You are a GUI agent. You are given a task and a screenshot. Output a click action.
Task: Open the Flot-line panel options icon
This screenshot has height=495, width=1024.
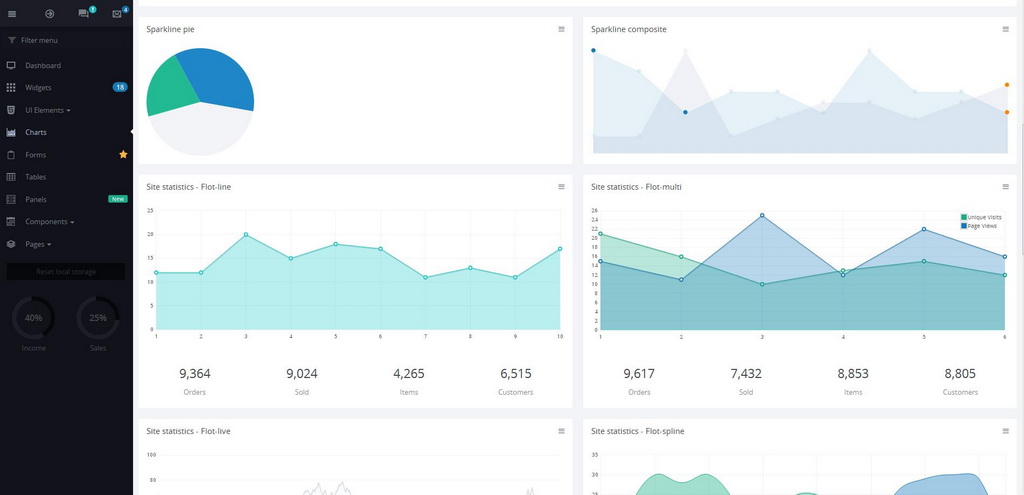click(x=561, y=186)
